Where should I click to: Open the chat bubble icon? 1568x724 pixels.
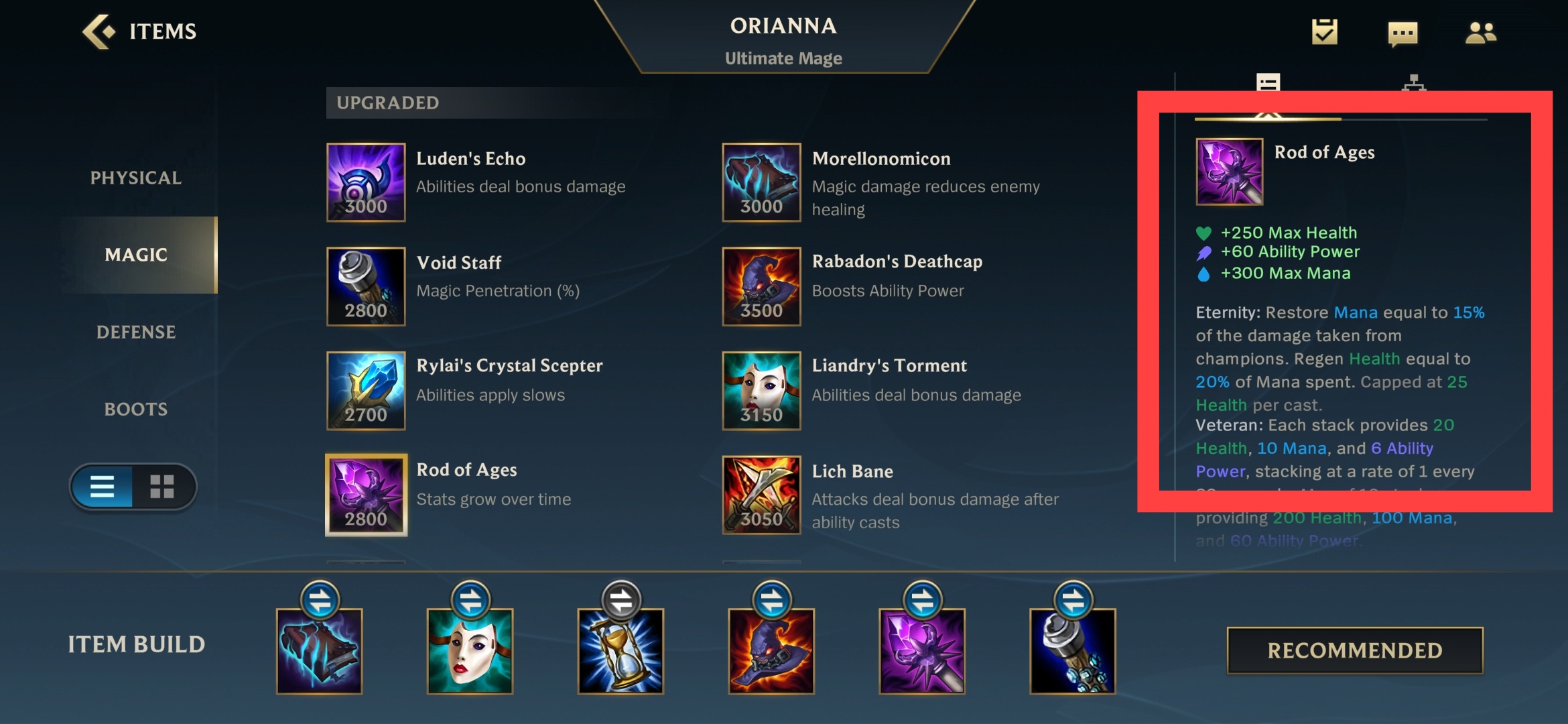pos(1402,34)
